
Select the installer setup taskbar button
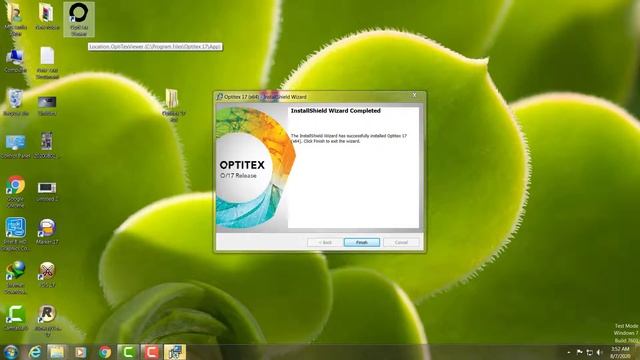click(175, 352)
